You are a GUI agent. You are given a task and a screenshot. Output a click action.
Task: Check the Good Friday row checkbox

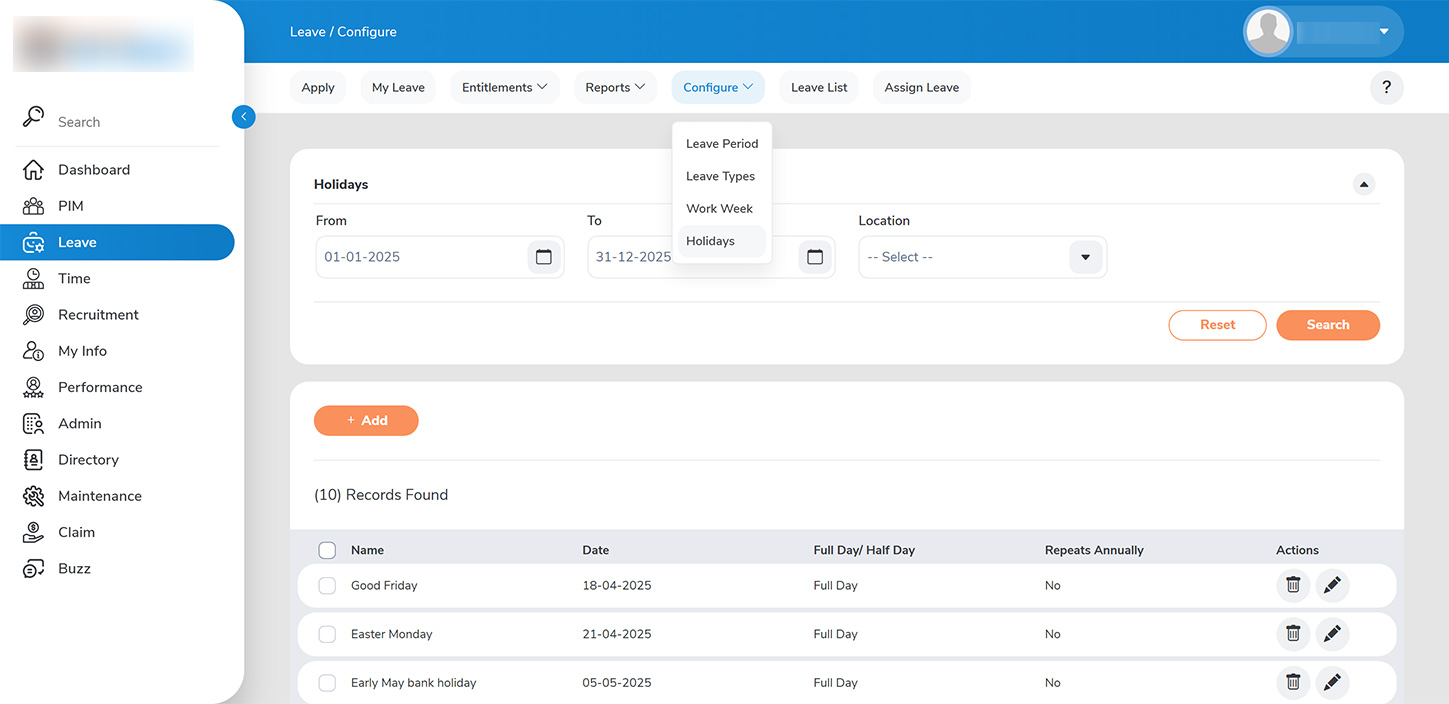coord(327,586)
